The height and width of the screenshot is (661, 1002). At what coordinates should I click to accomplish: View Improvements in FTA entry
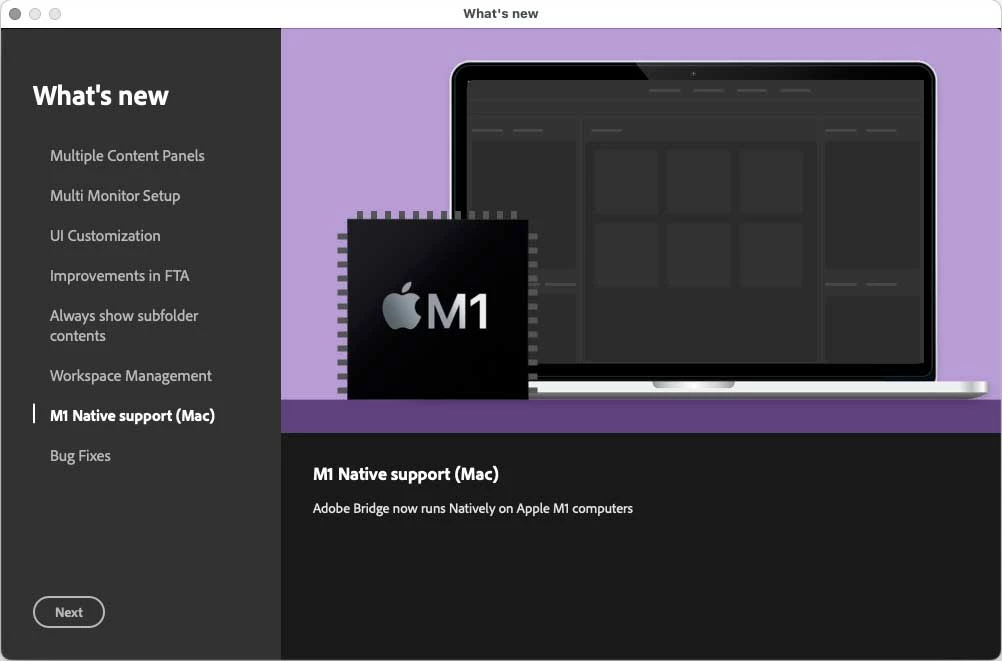click(x=119, y=276)
